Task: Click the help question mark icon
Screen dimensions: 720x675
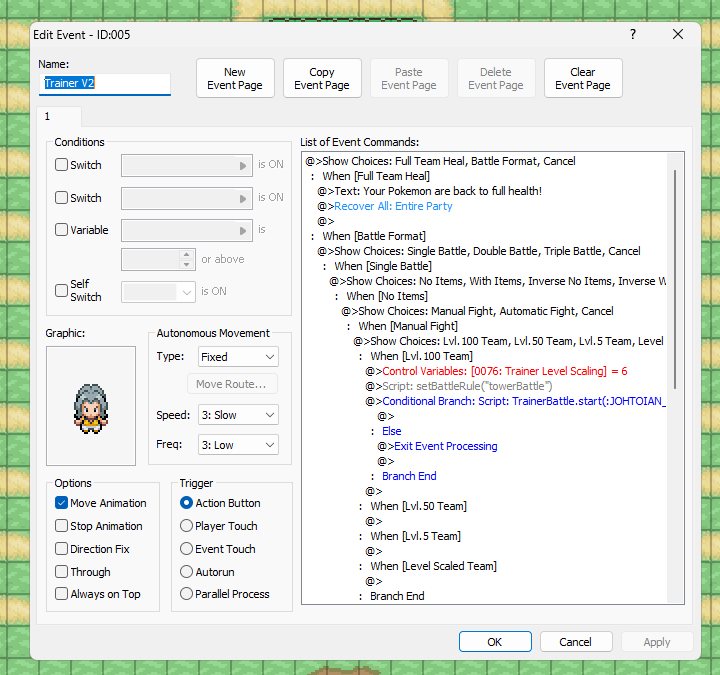Action: tap(632, 34)
